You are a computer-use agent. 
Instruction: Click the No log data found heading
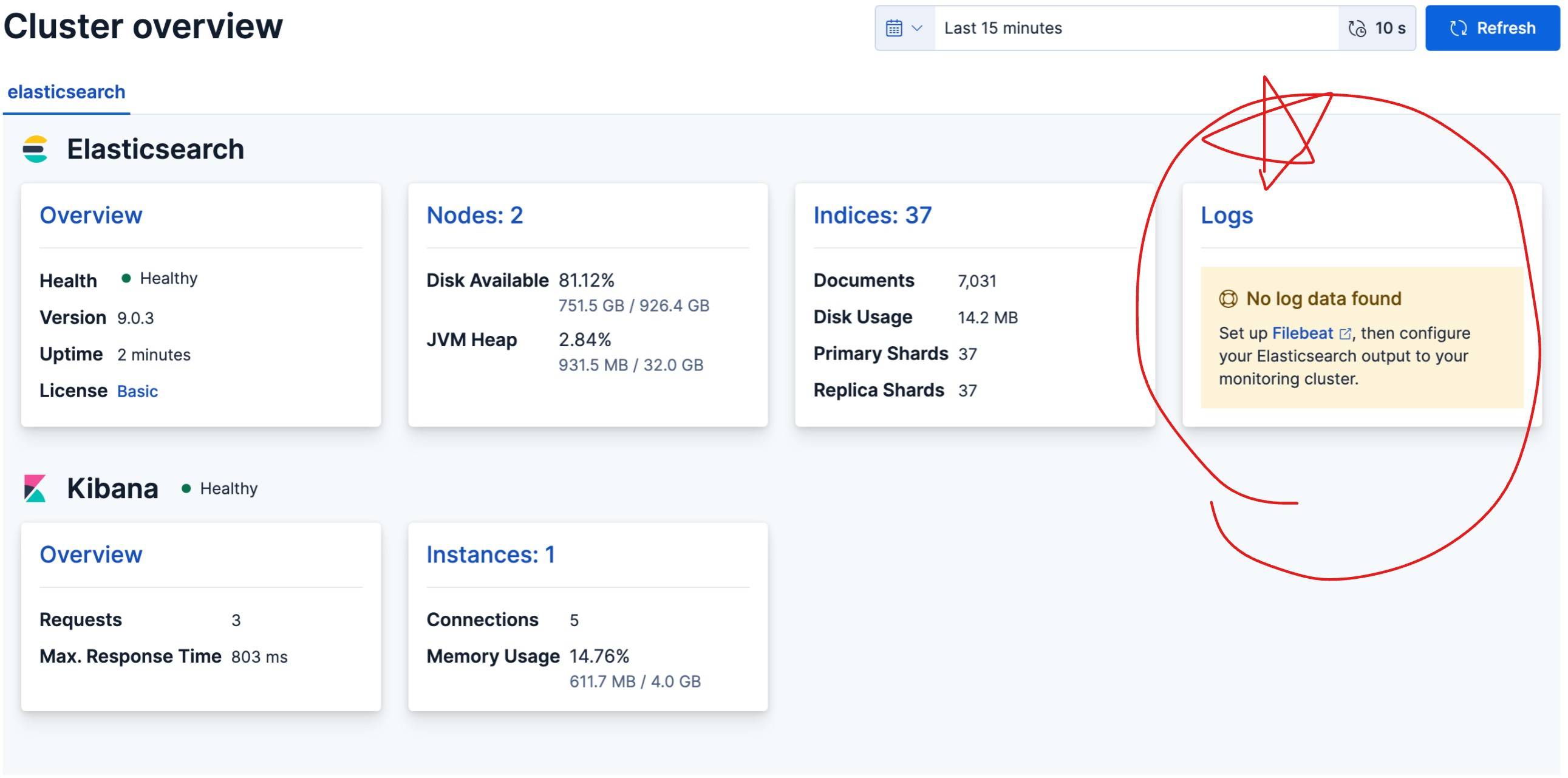point(1323,299)
